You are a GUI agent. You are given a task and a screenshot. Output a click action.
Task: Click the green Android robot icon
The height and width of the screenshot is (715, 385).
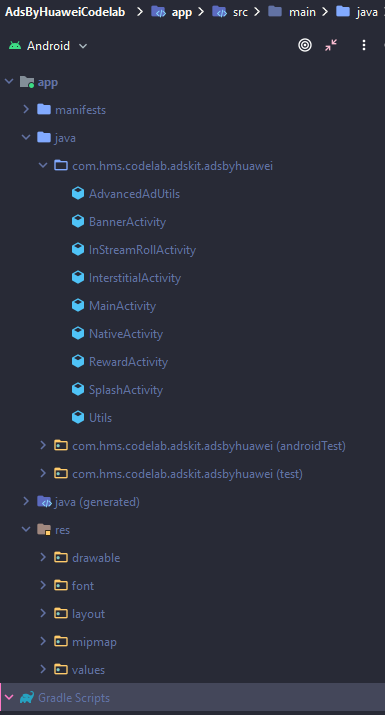click(15, 46)
